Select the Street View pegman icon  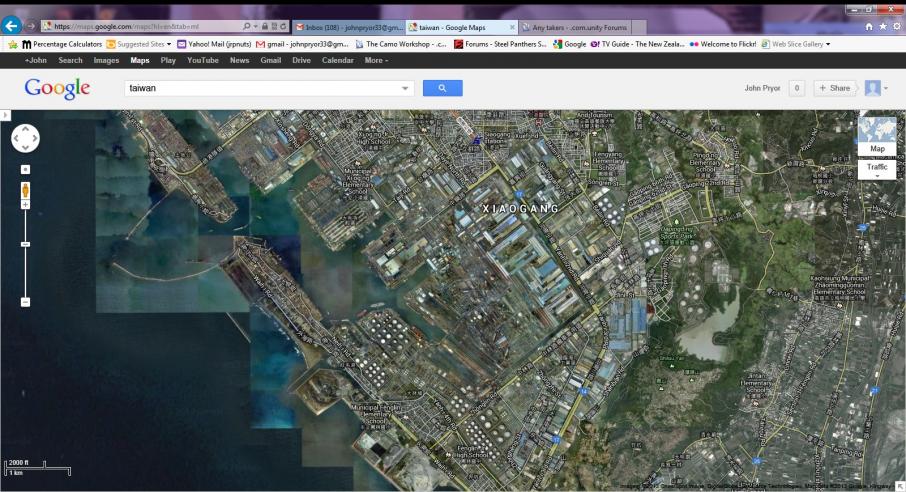[x=26, y=188]
